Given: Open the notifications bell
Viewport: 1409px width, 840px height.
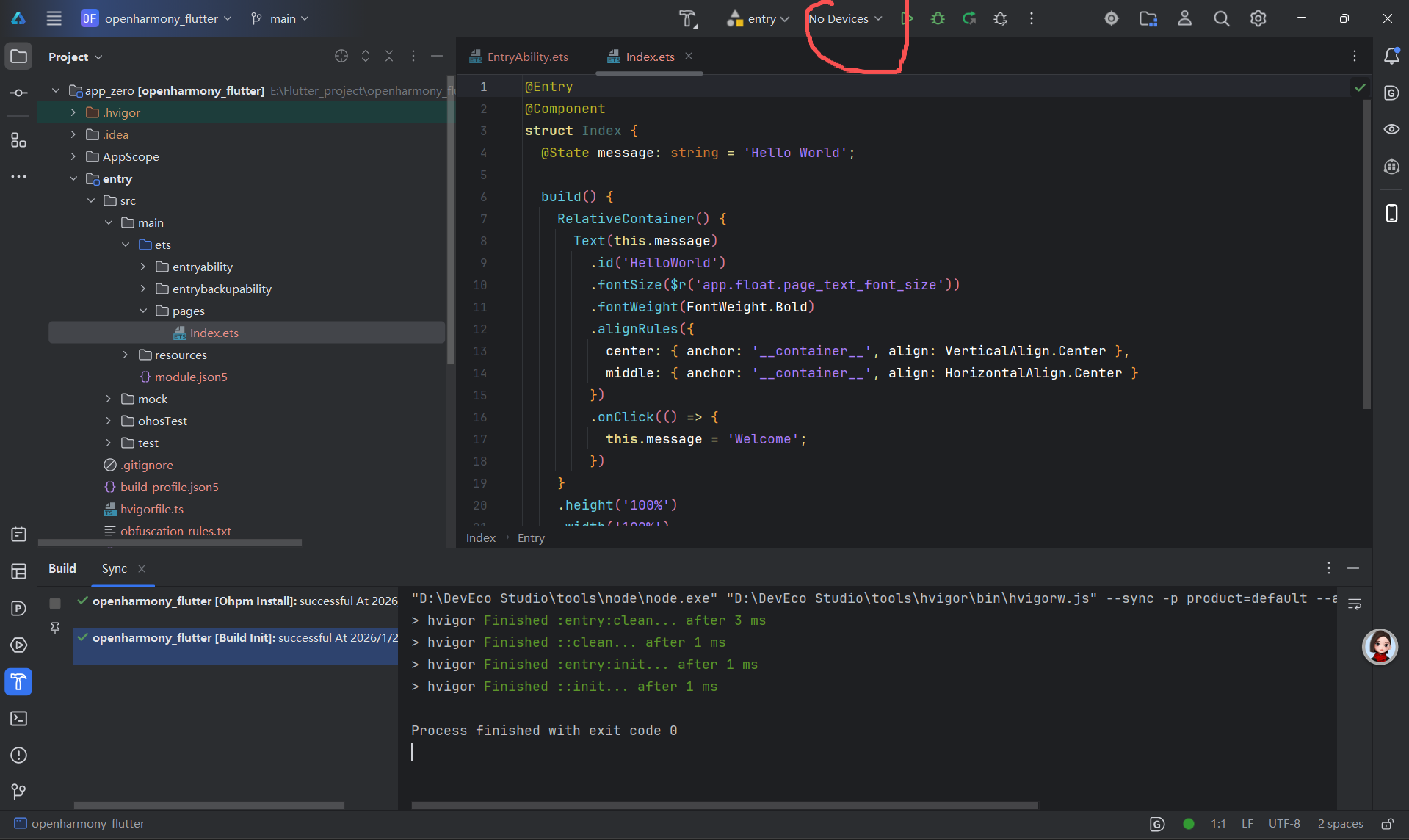Looking at the screenshot, I should pyautogui.click(x=1391, y=56).
